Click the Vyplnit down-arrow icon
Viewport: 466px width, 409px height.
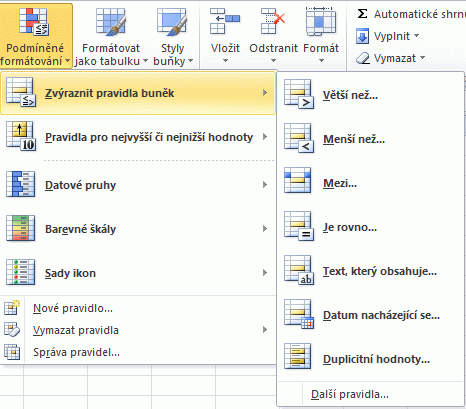point(362,36)
